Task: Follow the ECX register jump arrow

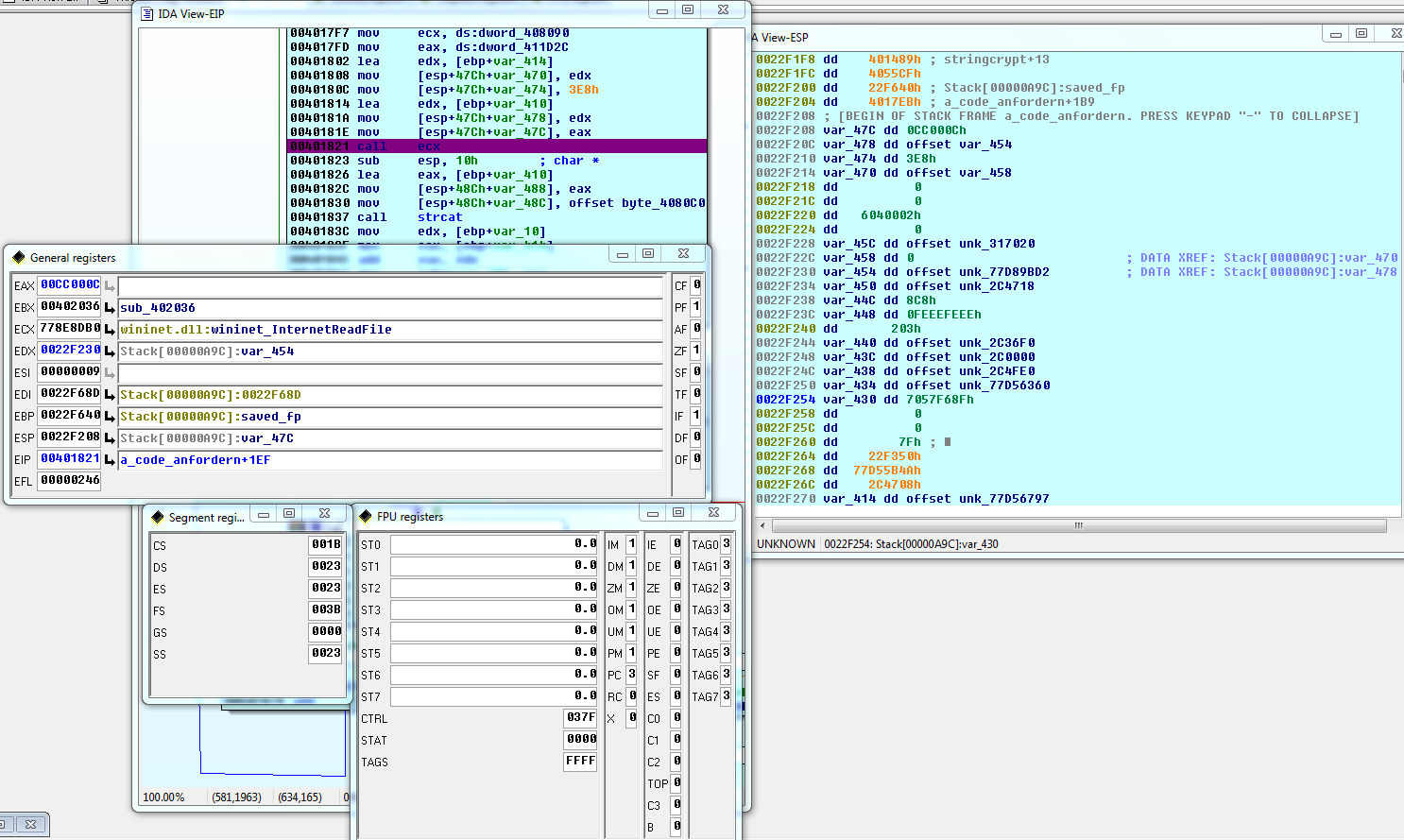Action: (x=110, y=330)
